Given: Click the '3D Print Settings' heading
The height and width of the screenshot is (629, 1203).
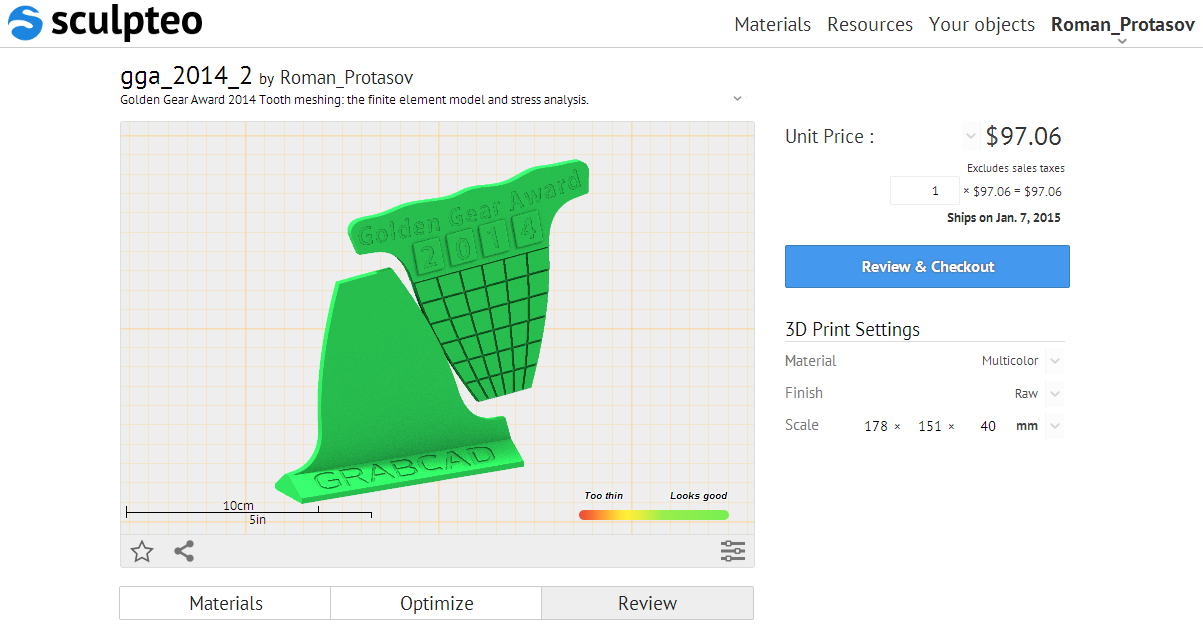Looking at the screenshot, I should [x=852, y=329].
